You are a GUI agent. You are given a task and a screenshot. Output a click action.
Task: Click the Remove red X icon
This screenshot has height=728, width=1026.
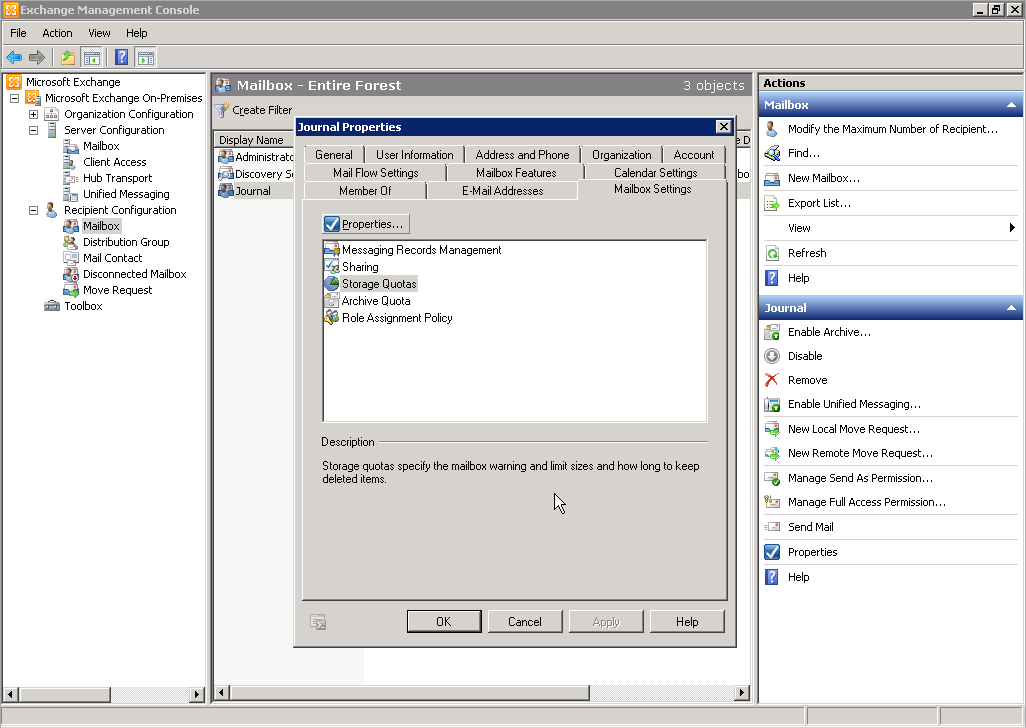point(771,380)
